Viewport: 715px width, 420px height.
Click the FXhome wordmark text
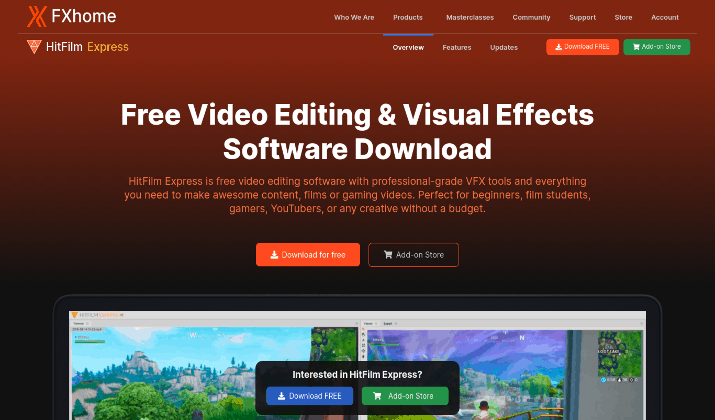tap(84, 16)
